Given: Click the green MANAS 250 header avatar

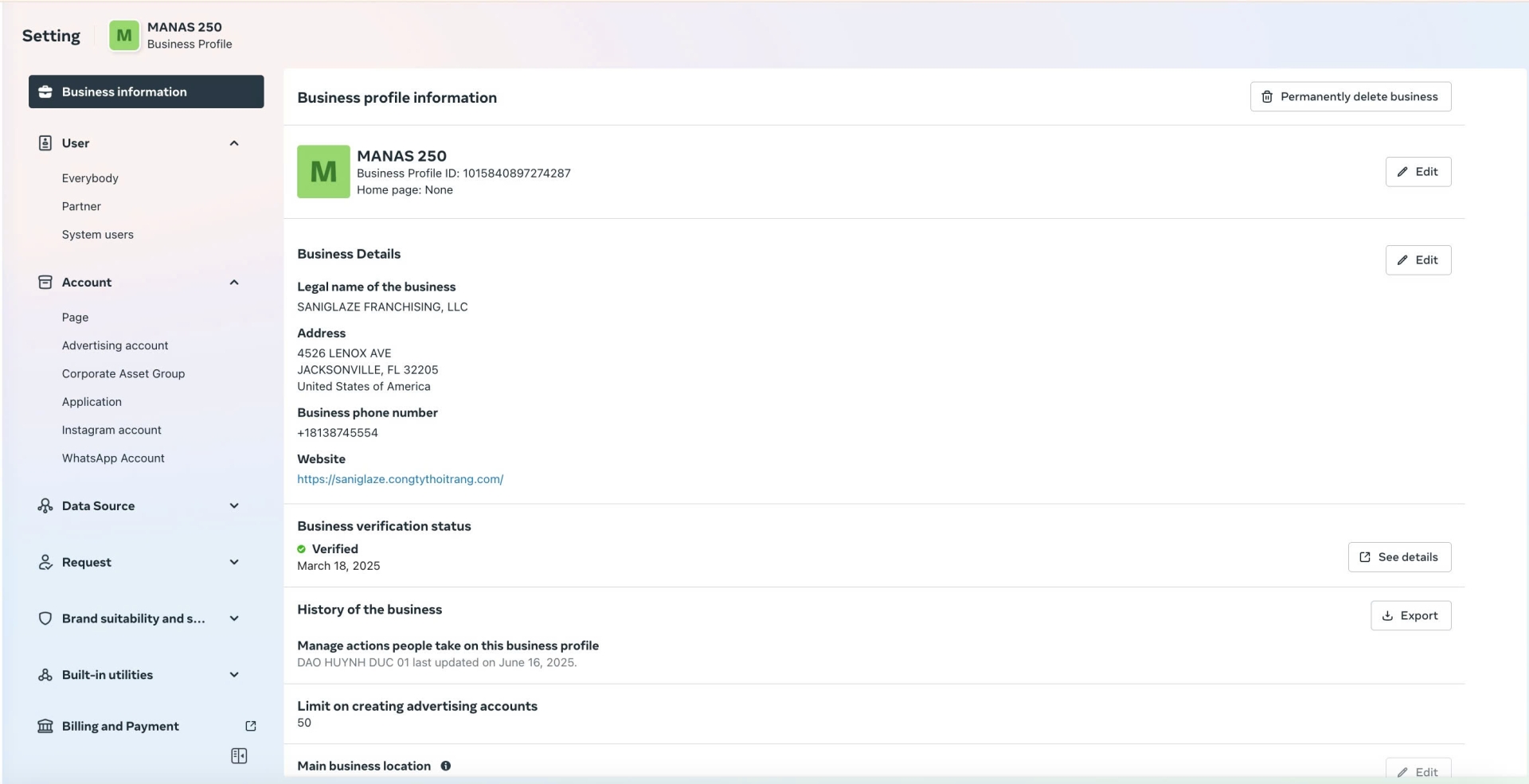Looking at the screenshot, I should pyautogui.click(x=124, y=36).
